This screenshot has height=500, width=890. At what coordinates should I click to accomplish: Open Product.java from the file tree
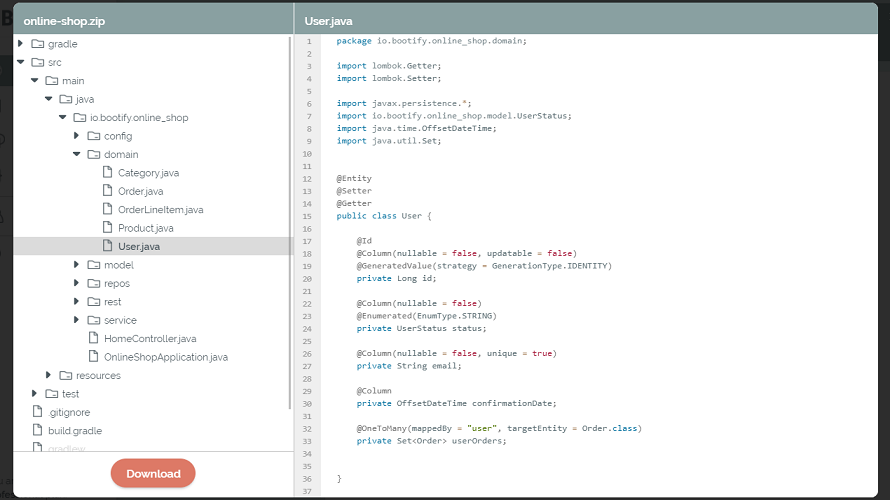[145, 228]
